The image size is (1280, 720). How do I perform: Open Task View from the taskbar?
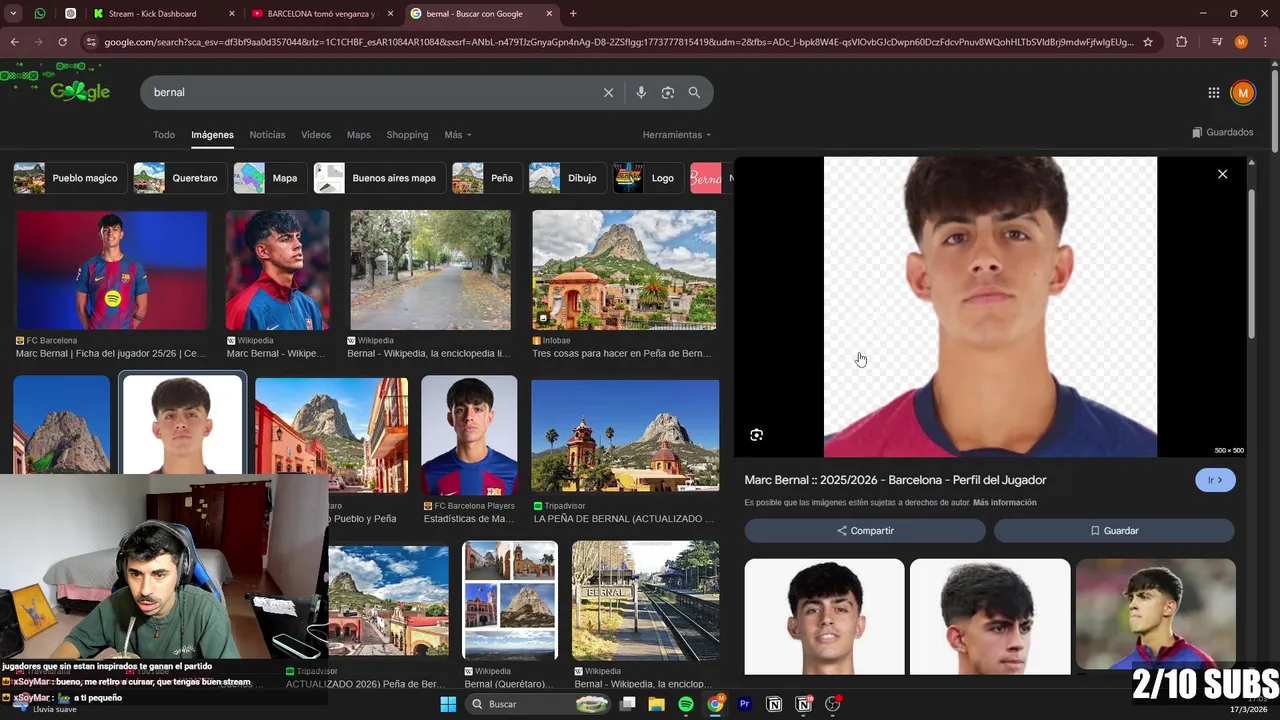click(627, 704)
